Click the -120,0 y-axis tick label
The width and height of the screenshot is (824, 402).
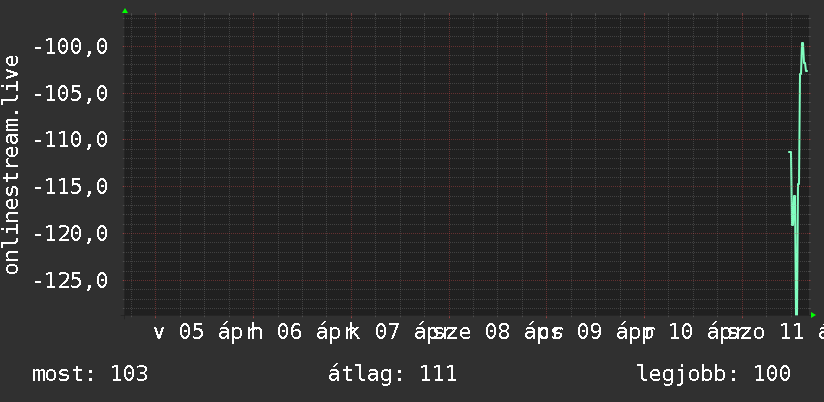tap(71, 233)
